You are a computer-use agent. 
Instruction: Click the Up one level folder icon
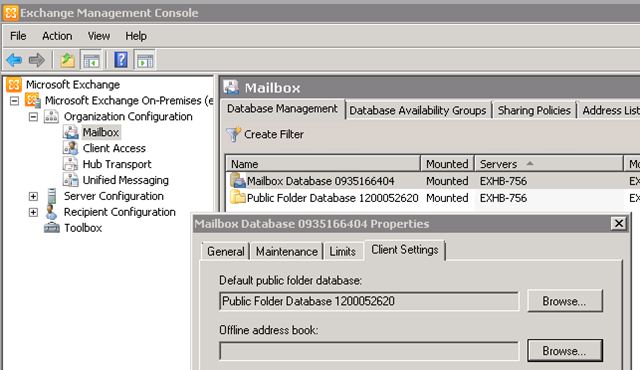click(x=68, y=60)
